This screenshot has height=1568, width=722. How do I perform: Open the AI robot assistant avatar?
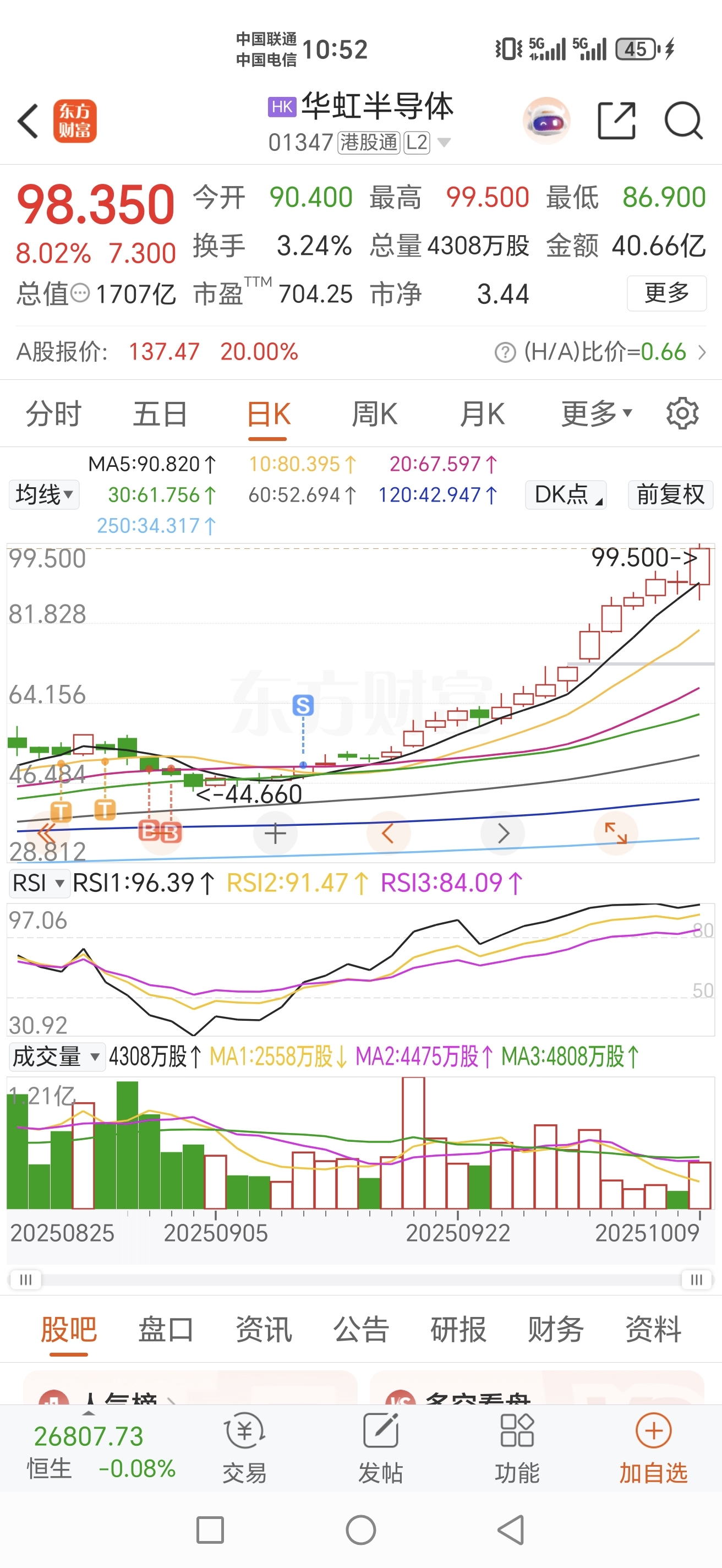[546, 121]
